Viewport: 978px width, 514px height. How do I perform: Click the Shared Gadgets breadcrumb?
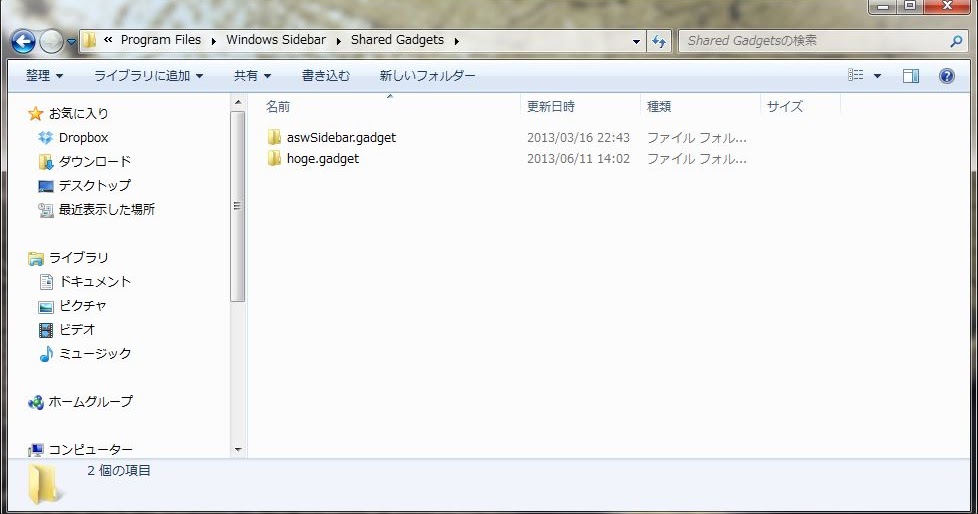point(397,40)
